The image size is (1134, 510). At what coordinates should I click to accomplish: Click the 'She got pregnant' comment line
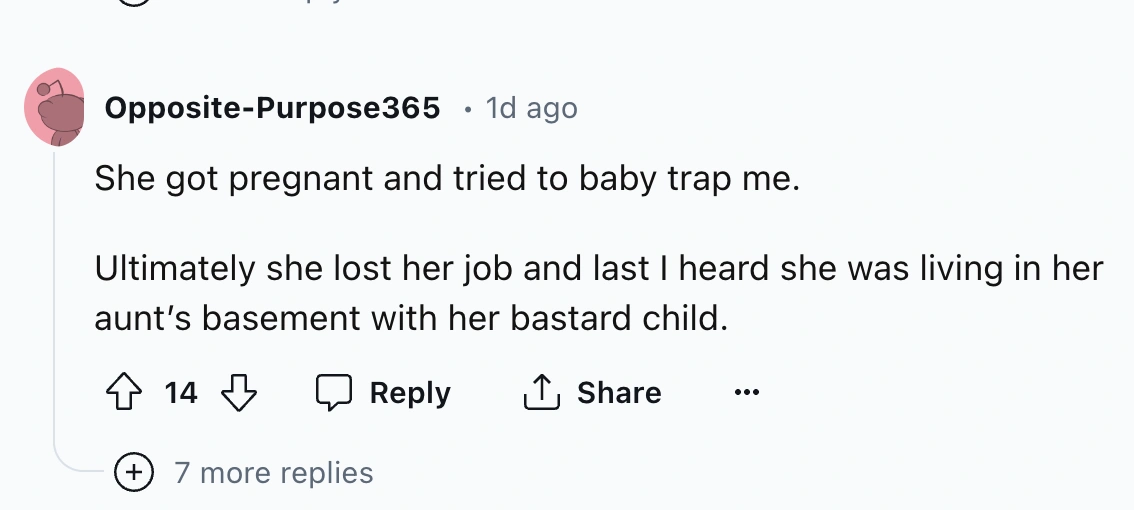pyautogui.click(x=447, y=179)
